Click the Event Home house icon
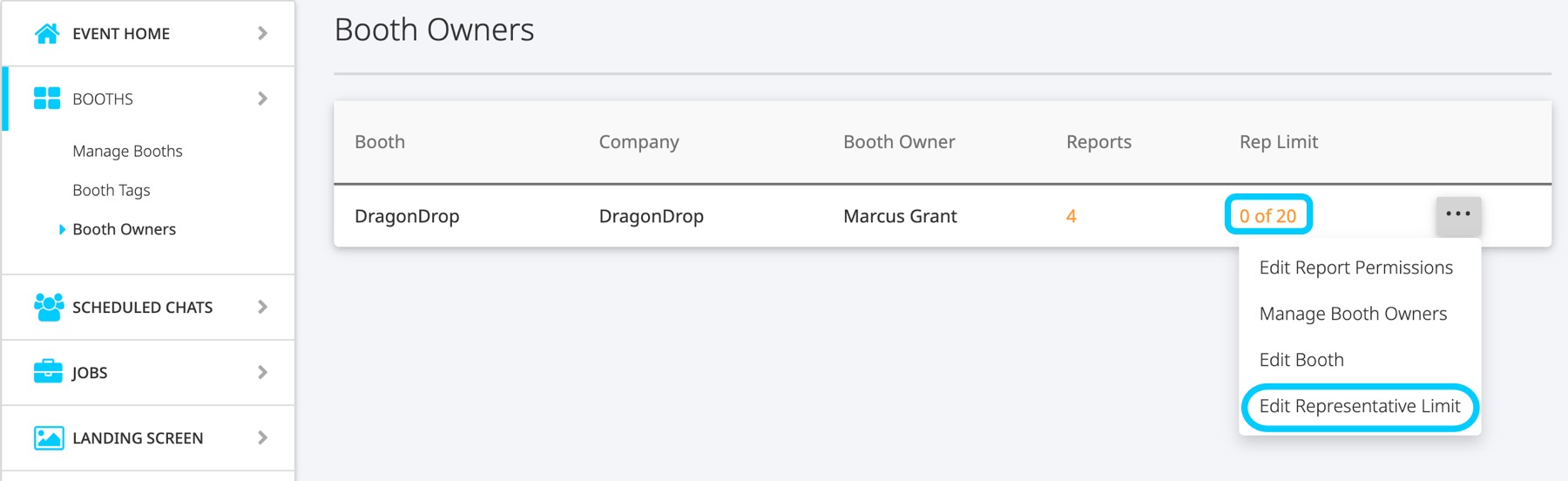Screen dimensions: 1568x481 click(x=47, y=33)
